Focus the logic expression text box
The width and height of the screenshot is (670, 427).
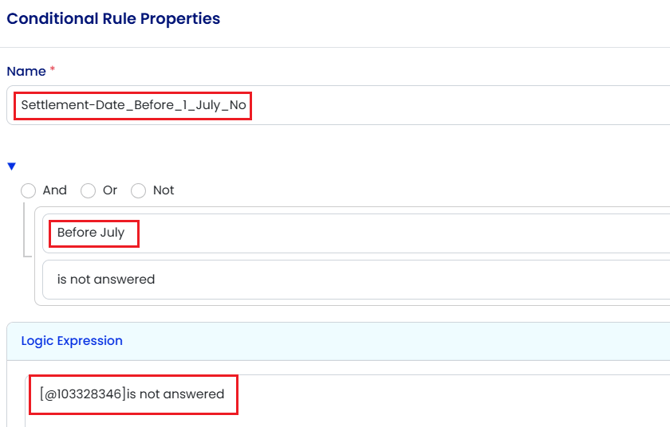pyautogui.click(x=450, y=394)
